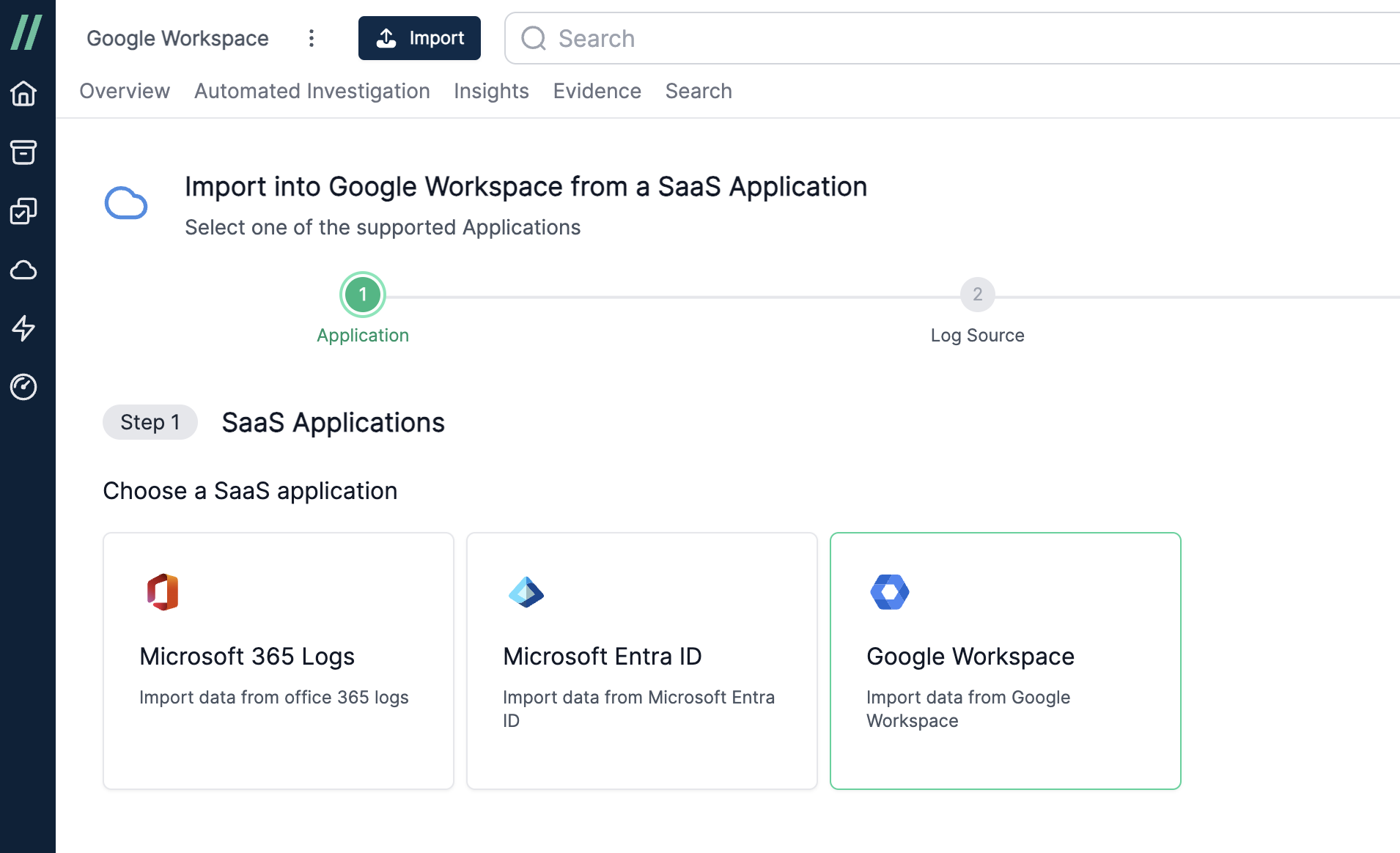Click the Import button
The width and height of the screenshot is (1400, 853).
coord(419,38)
